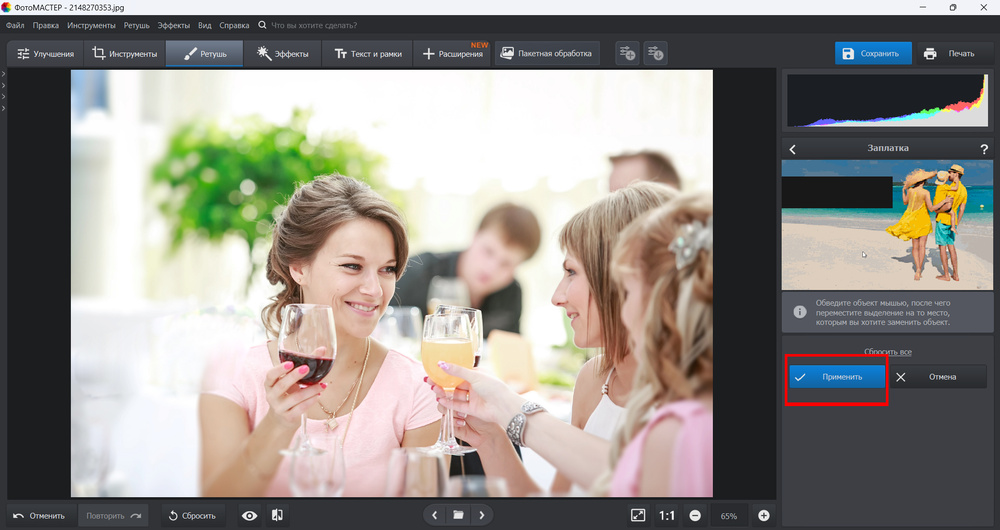Toggle before/after split comparison view
The image size is (1000, 530).
click(277, 515)
